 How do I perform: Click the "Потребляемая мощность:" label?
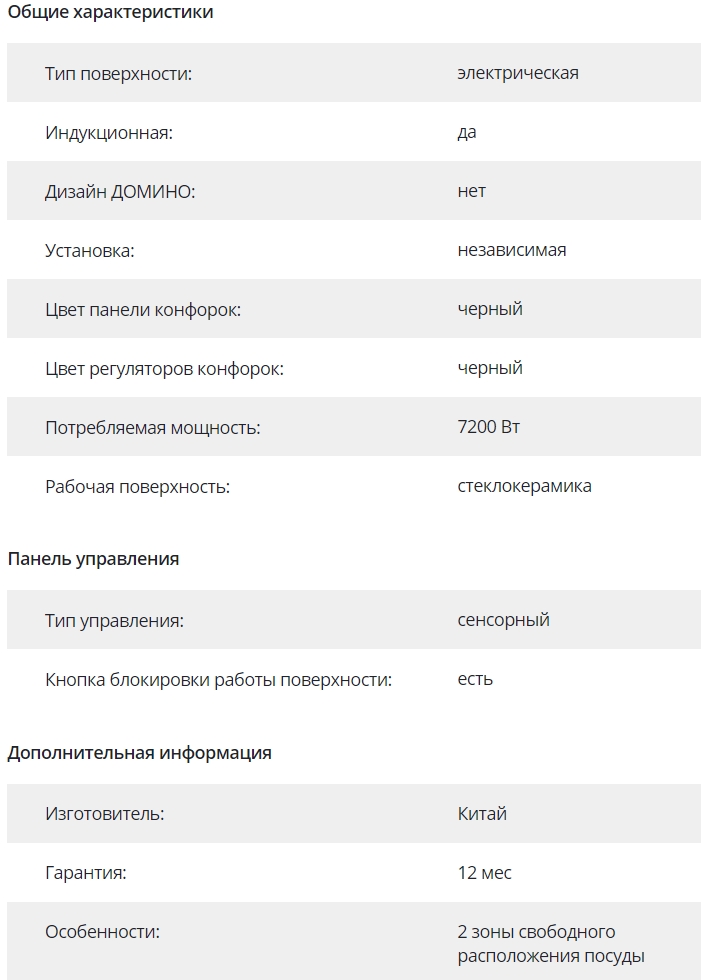point(153,427)
